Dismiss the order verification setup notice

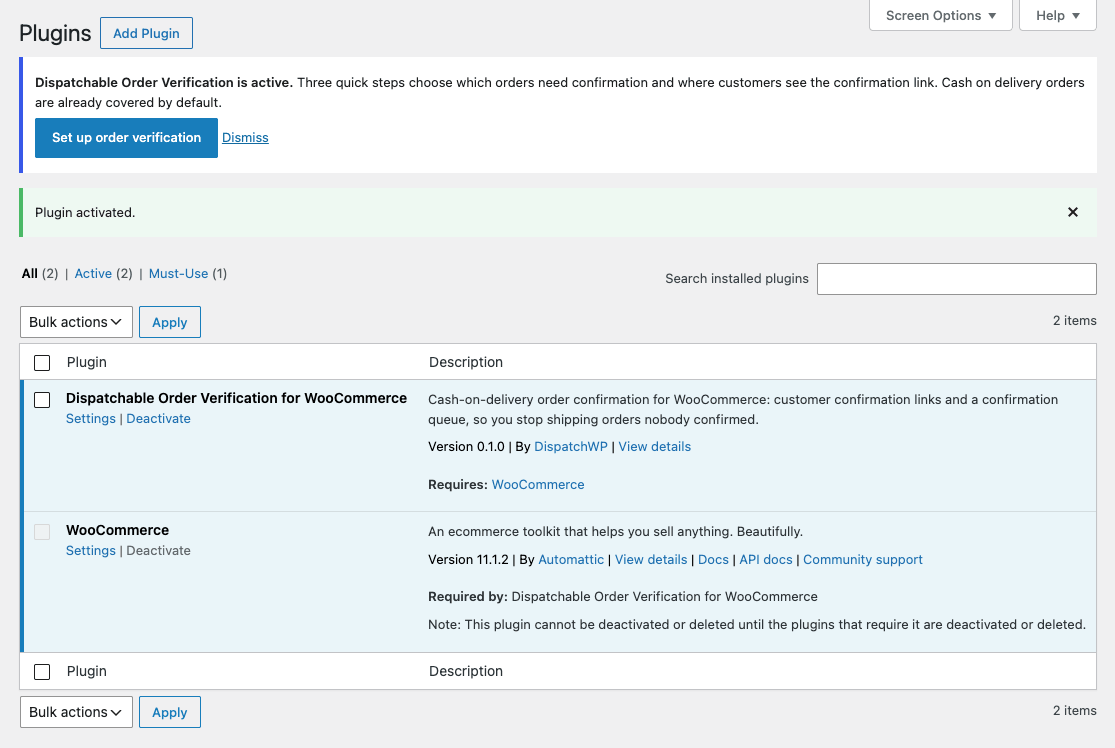(245, 138)
